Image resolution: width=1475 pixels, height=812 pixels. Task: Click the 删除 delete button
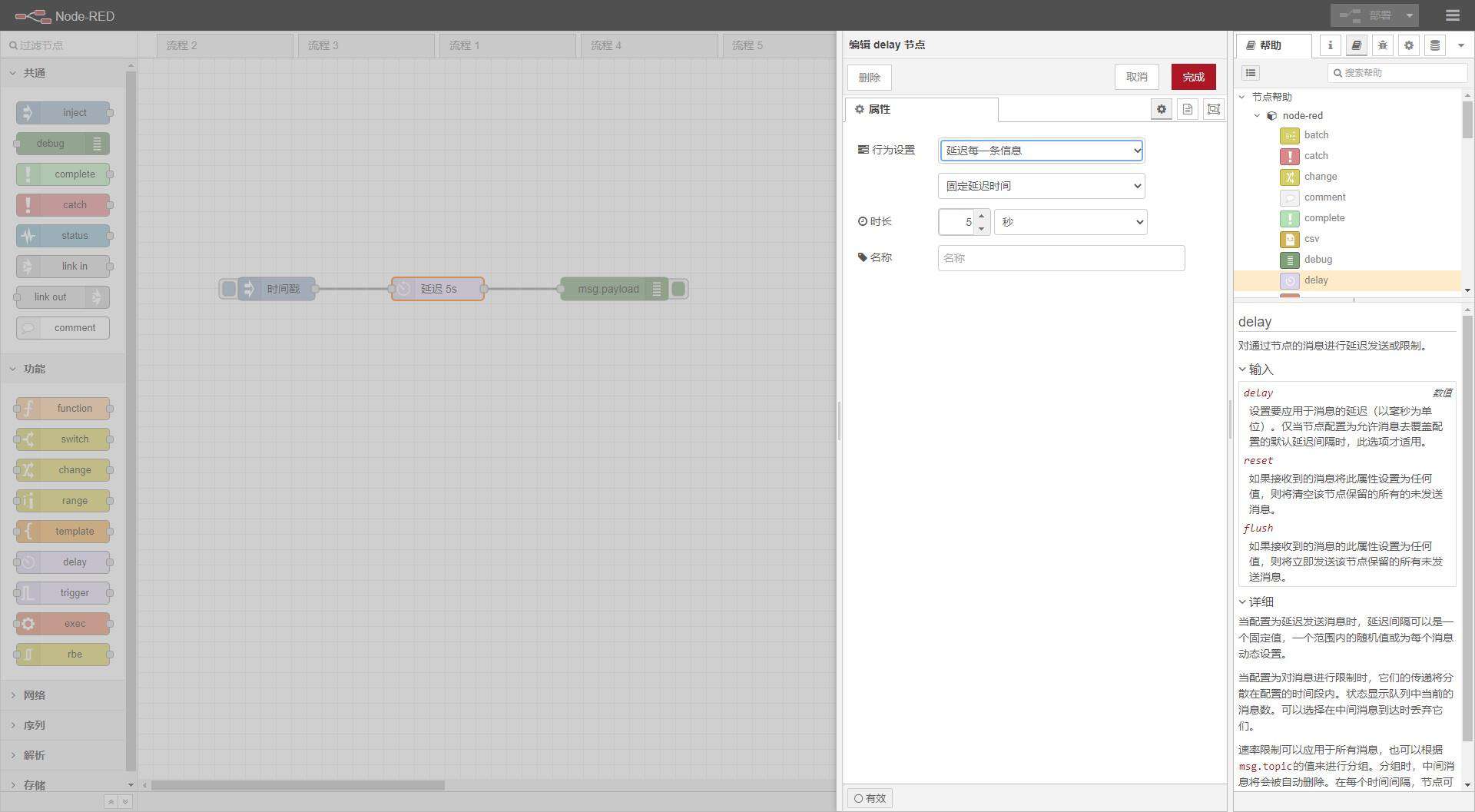tap(870, 78)
